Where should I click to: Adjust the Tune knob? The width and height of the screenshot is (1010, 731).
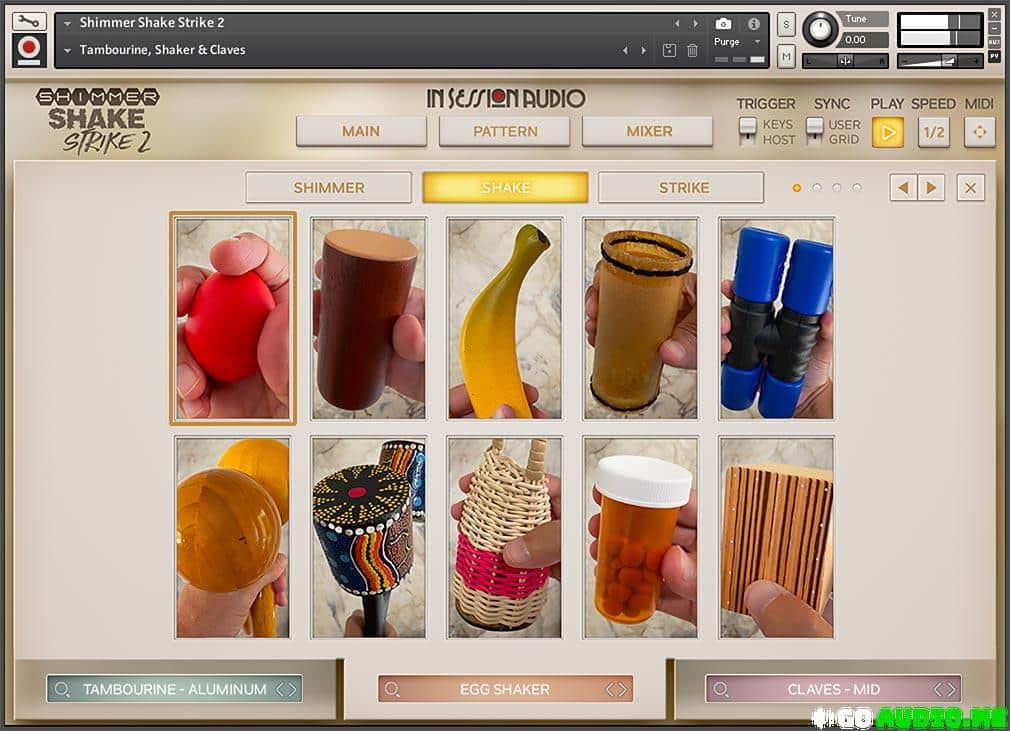[820, 29]
